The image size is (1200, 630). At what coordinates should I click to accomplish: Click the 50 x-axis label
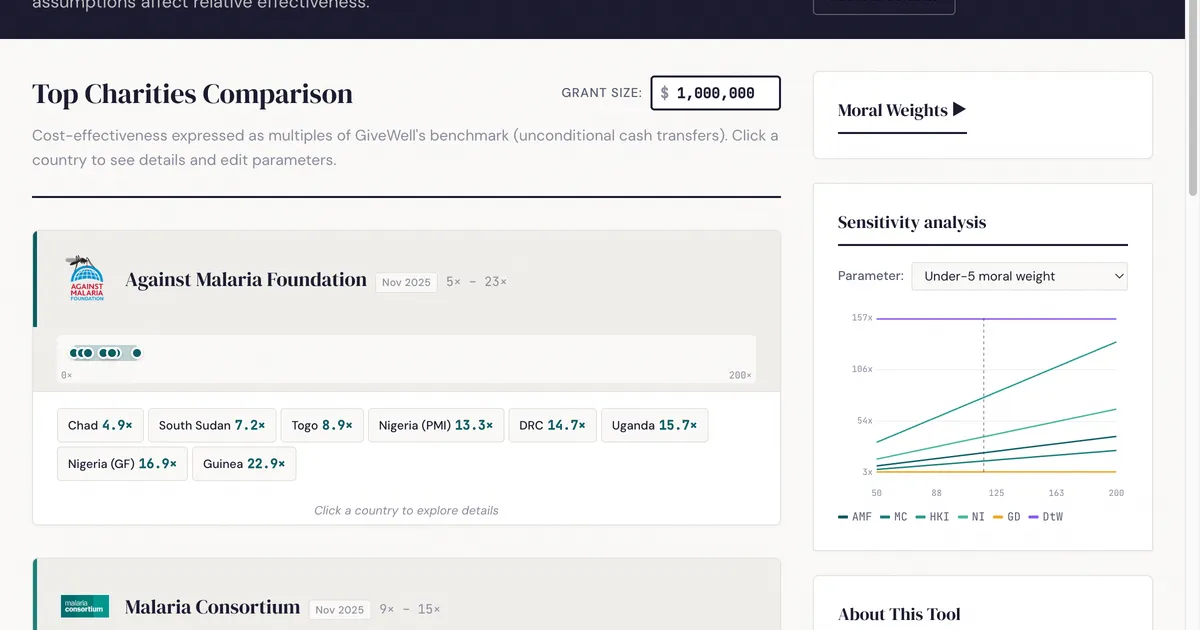coord(877,493)
